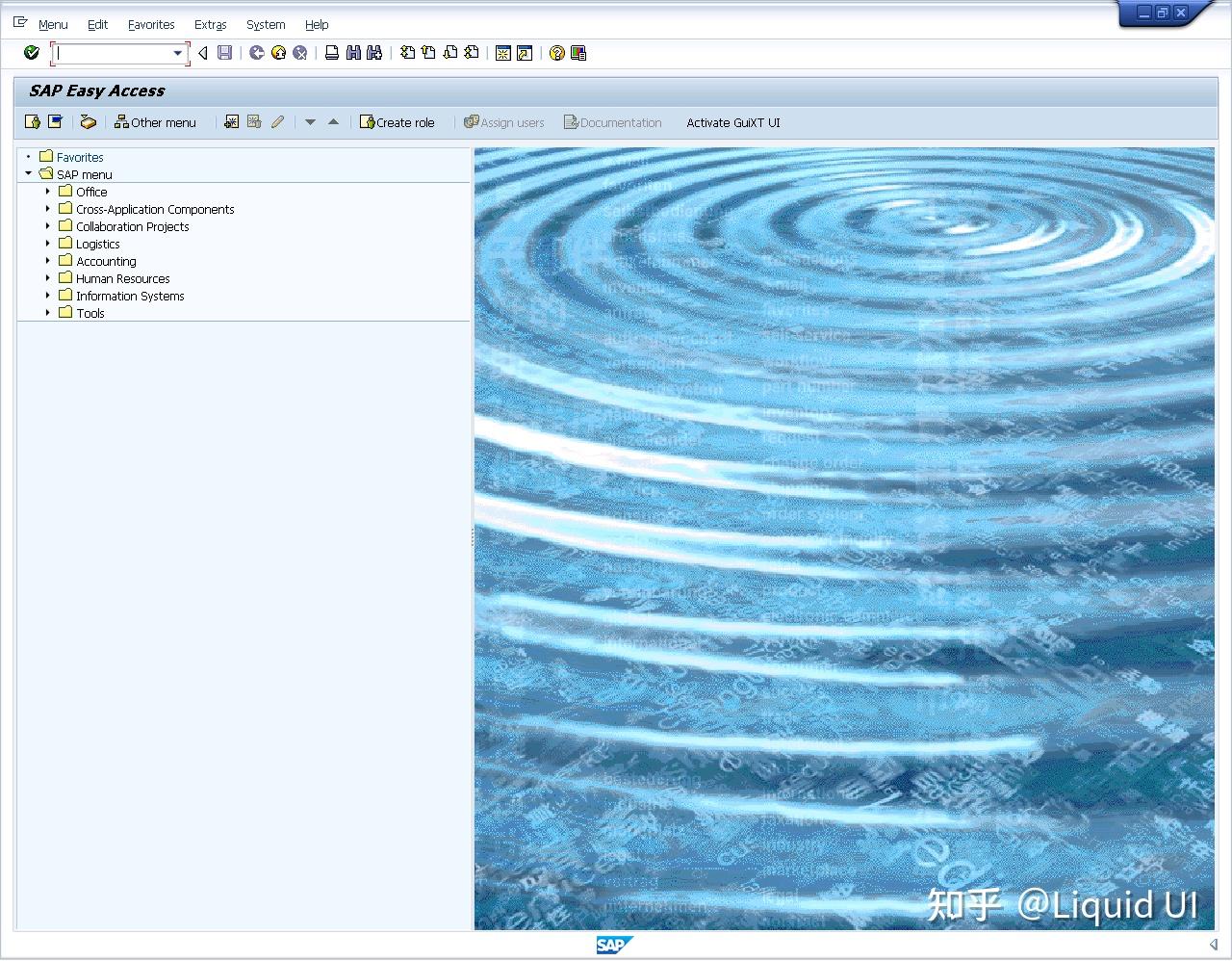Click the SAP logo in status bar
This screenshot has height=961, width=1232.
tap(614, 945)
